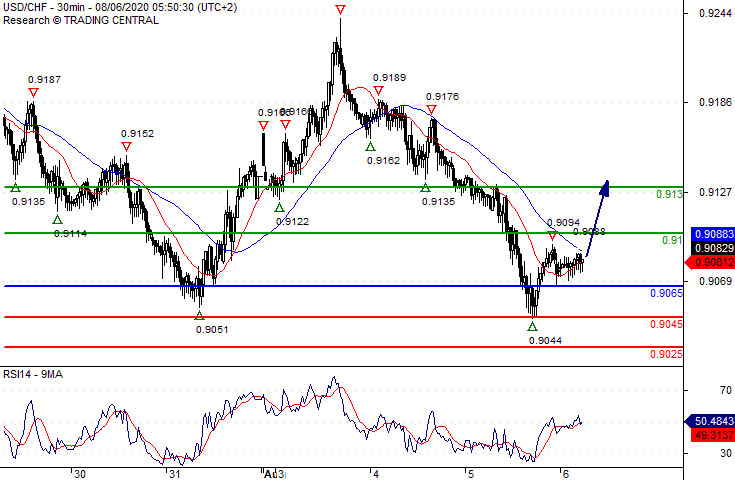Viewport: 735px width, 480px height.
Task: Click the red triangle marker under the 0.9187 label
Action: pos(33,92)
